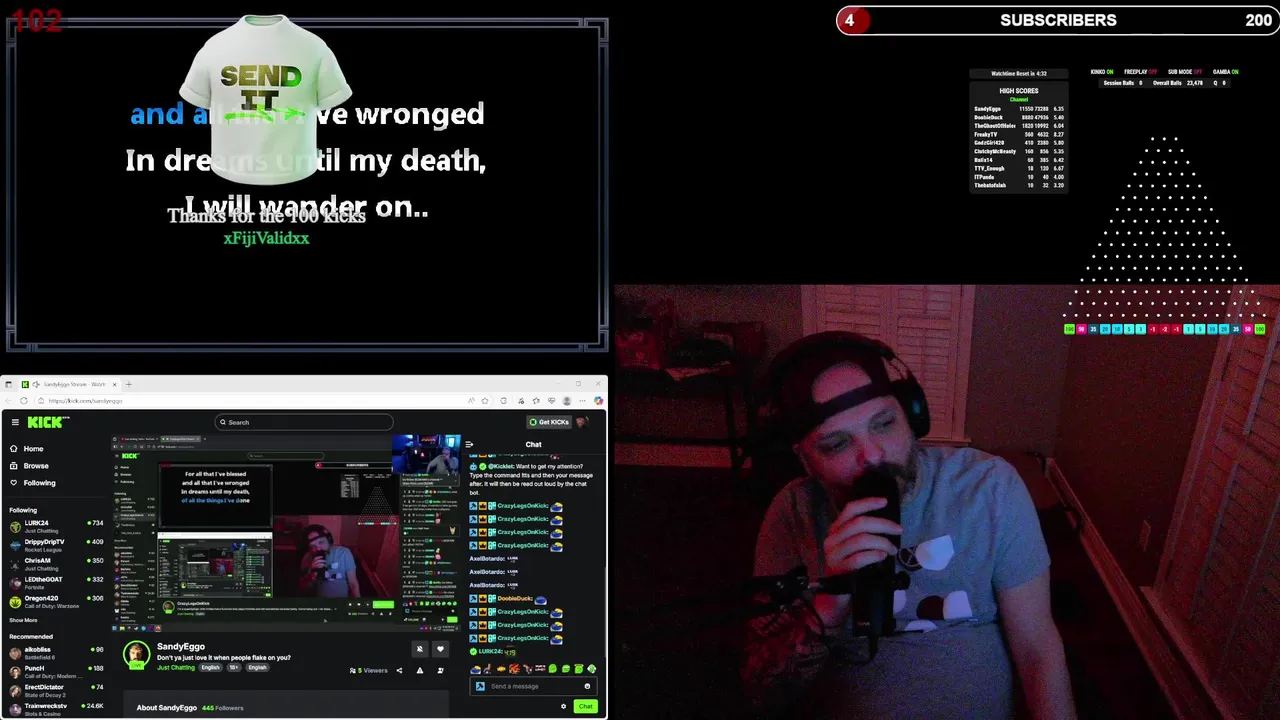
Task: Open the browser three-dot menu
Action: [x=583, y=401]
